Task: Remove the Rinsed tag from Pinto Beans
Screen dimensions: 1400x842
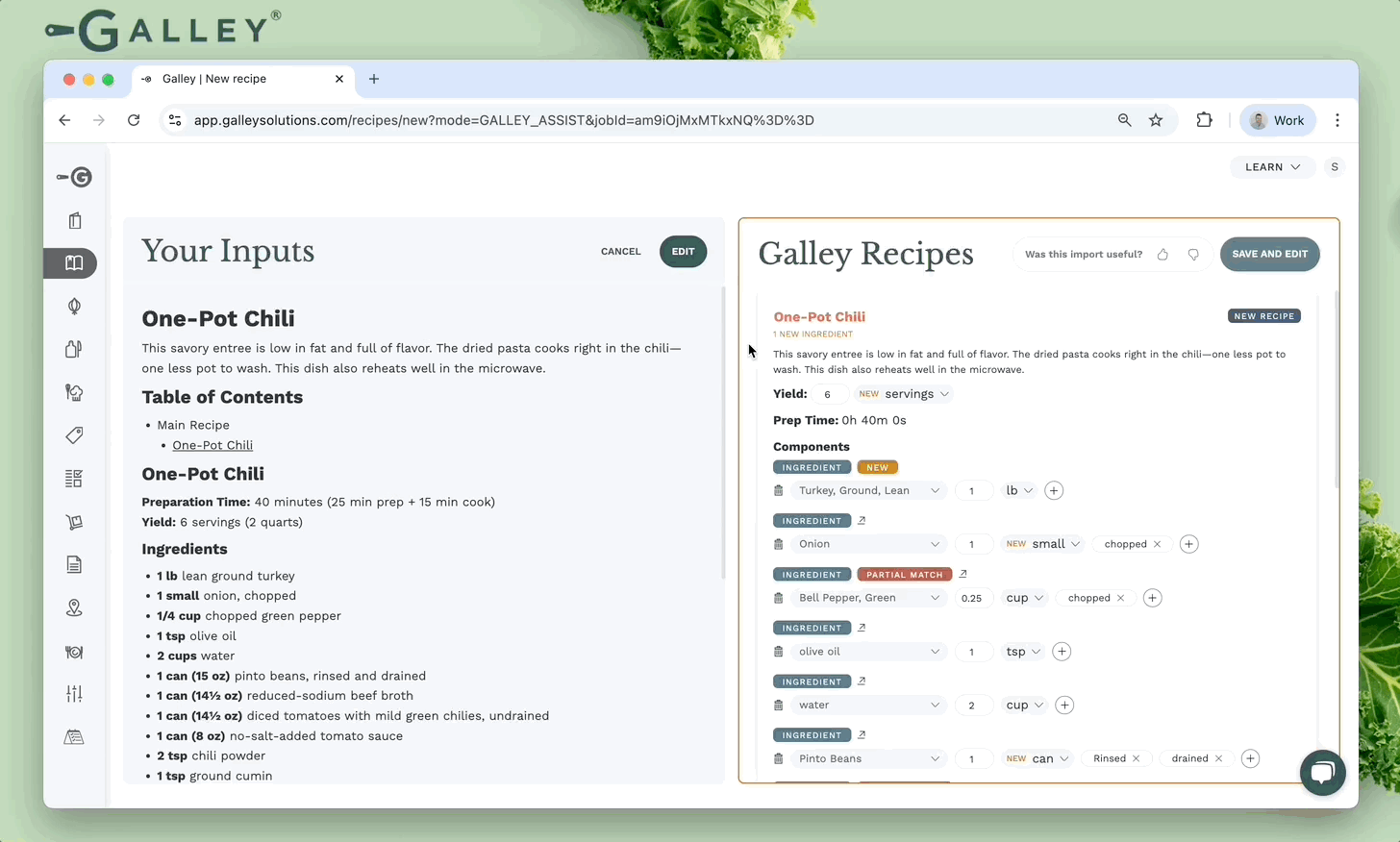Action: [1136, 759]
